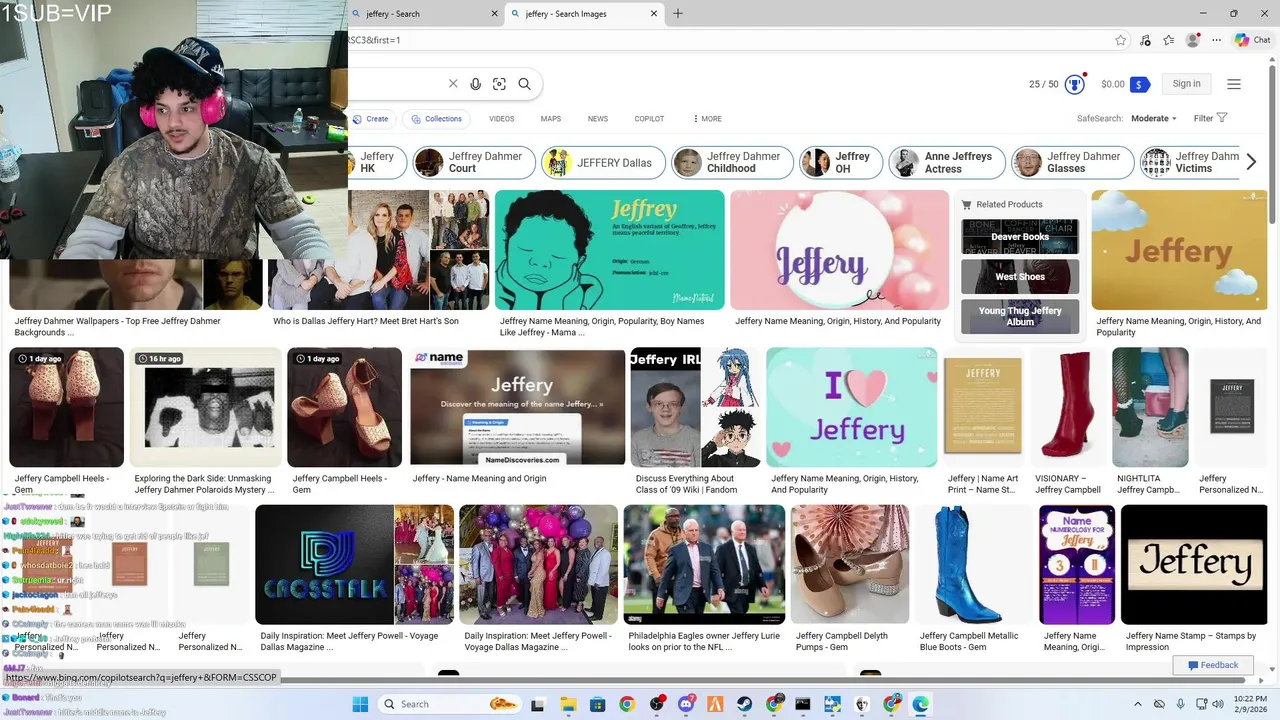The height and width of the screenshot is (720, 1280).
Task: Click the Create button
Action: 372,119
